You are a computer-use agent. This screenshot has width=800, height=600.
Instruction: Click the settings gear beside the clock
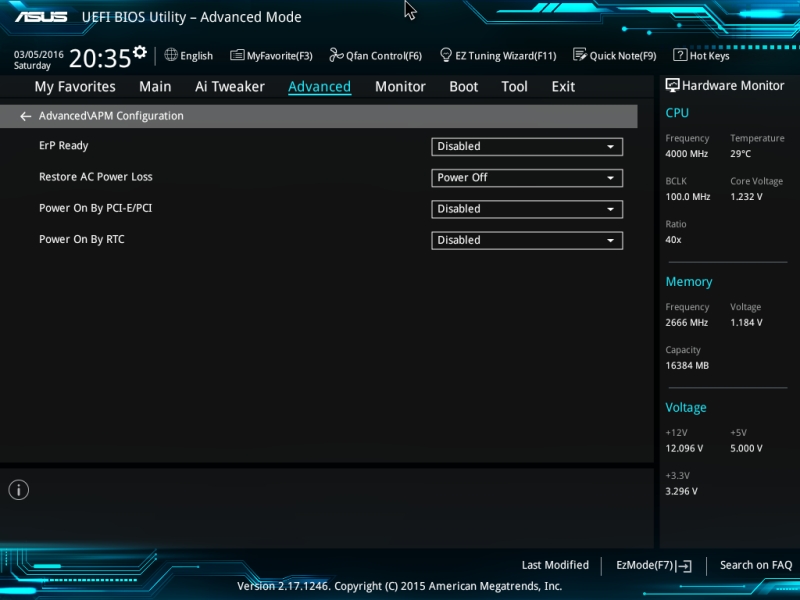pyautogui.click(x=139, y=52)
